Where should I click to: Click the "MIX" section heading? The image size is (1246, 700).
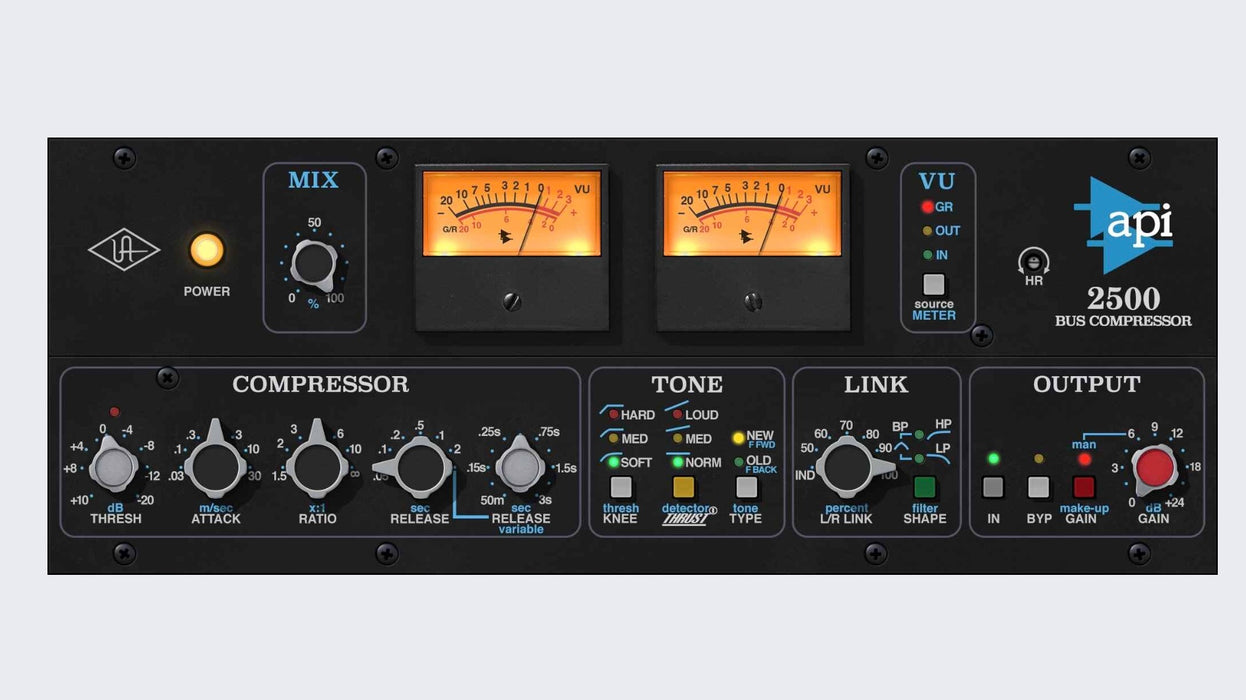[313, 180]
